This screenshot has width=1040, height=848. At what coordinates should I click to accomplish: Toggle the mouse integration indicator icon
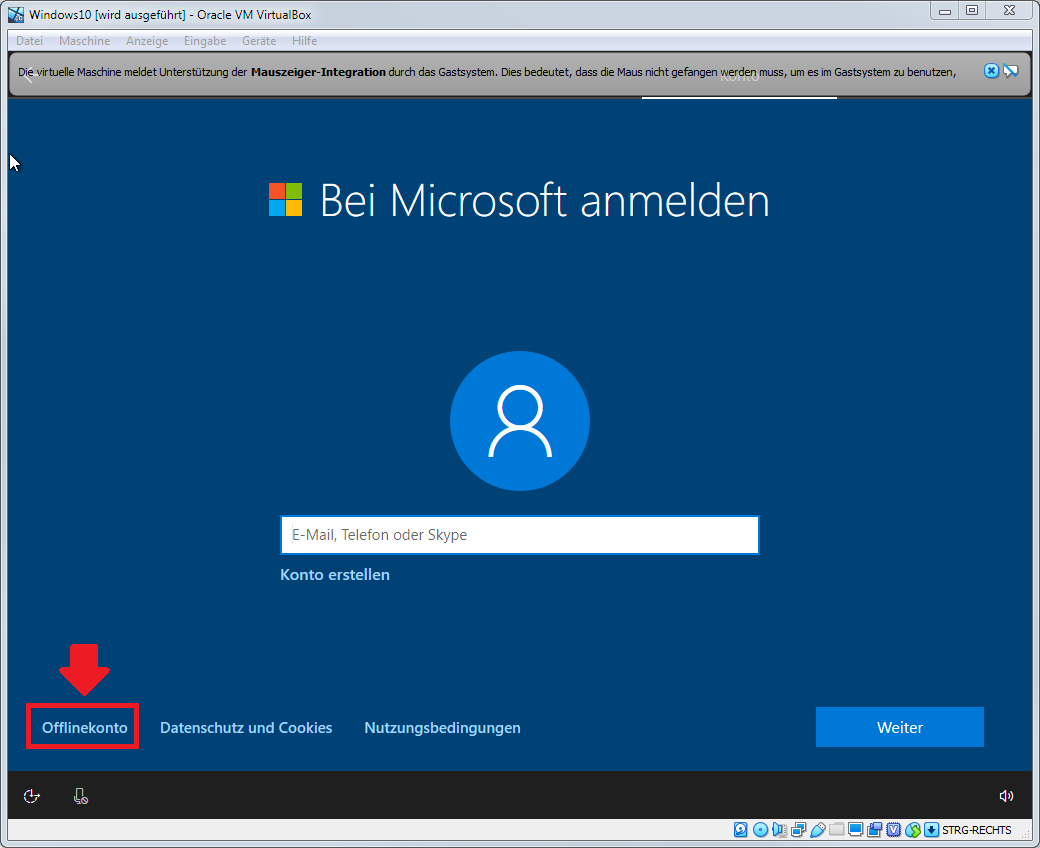coord(913,829)
